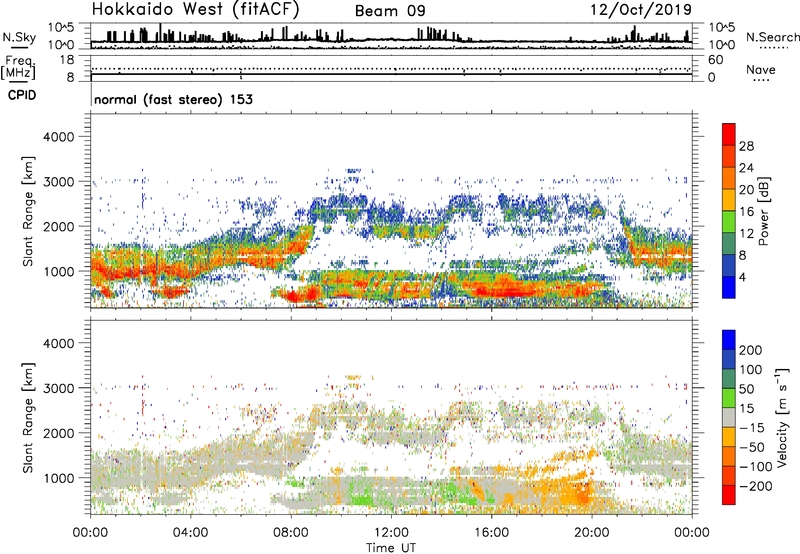Click inside the power range-time panel

391,211
